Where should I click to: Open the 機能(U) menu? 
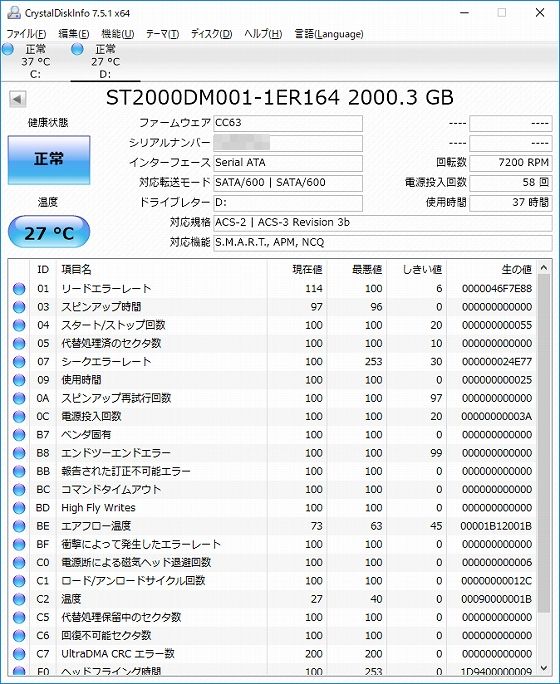tap(118, 34)
